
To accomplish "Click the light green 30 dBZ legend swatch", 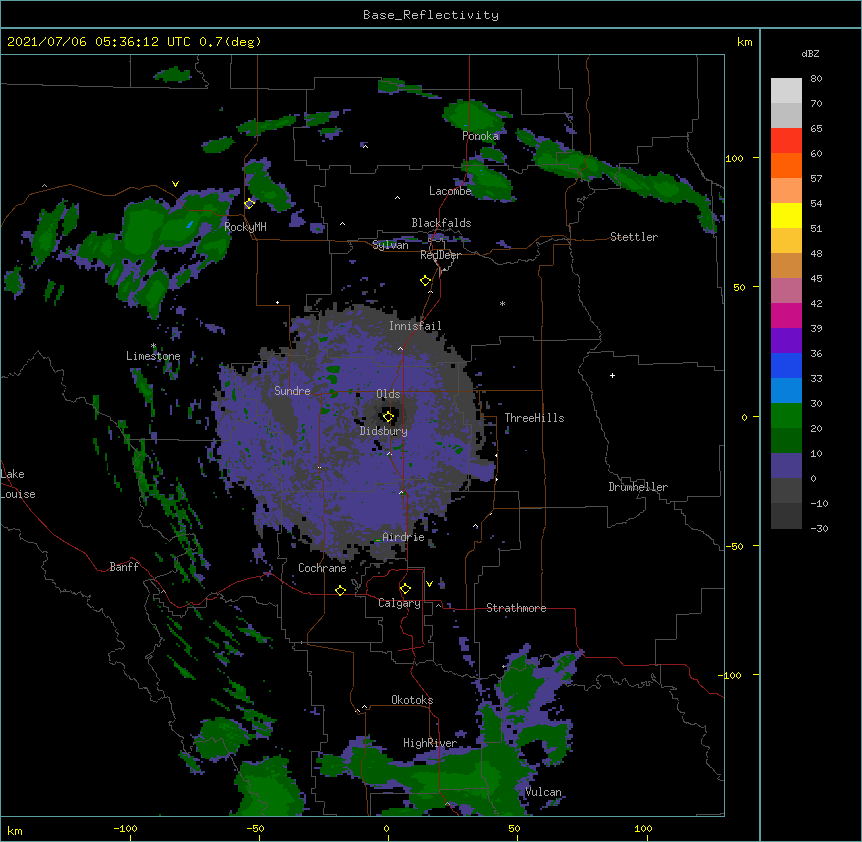I will pos(786,416).
